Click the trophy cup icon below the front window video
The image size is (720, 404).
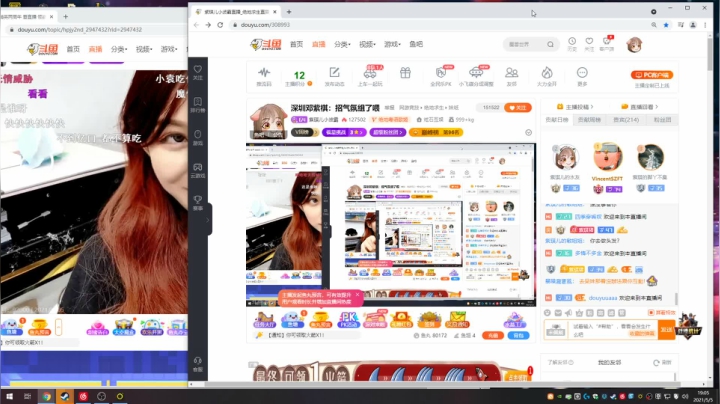321,320
